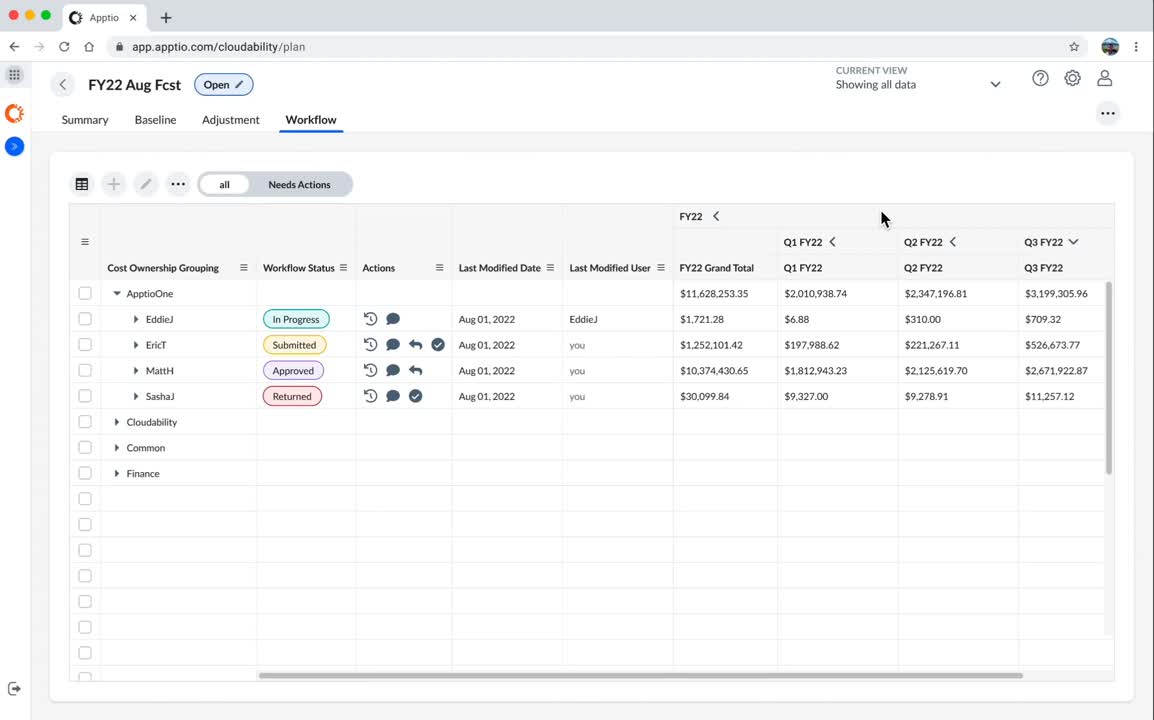Open Workflow Status column menu

[x=343, y=268]
